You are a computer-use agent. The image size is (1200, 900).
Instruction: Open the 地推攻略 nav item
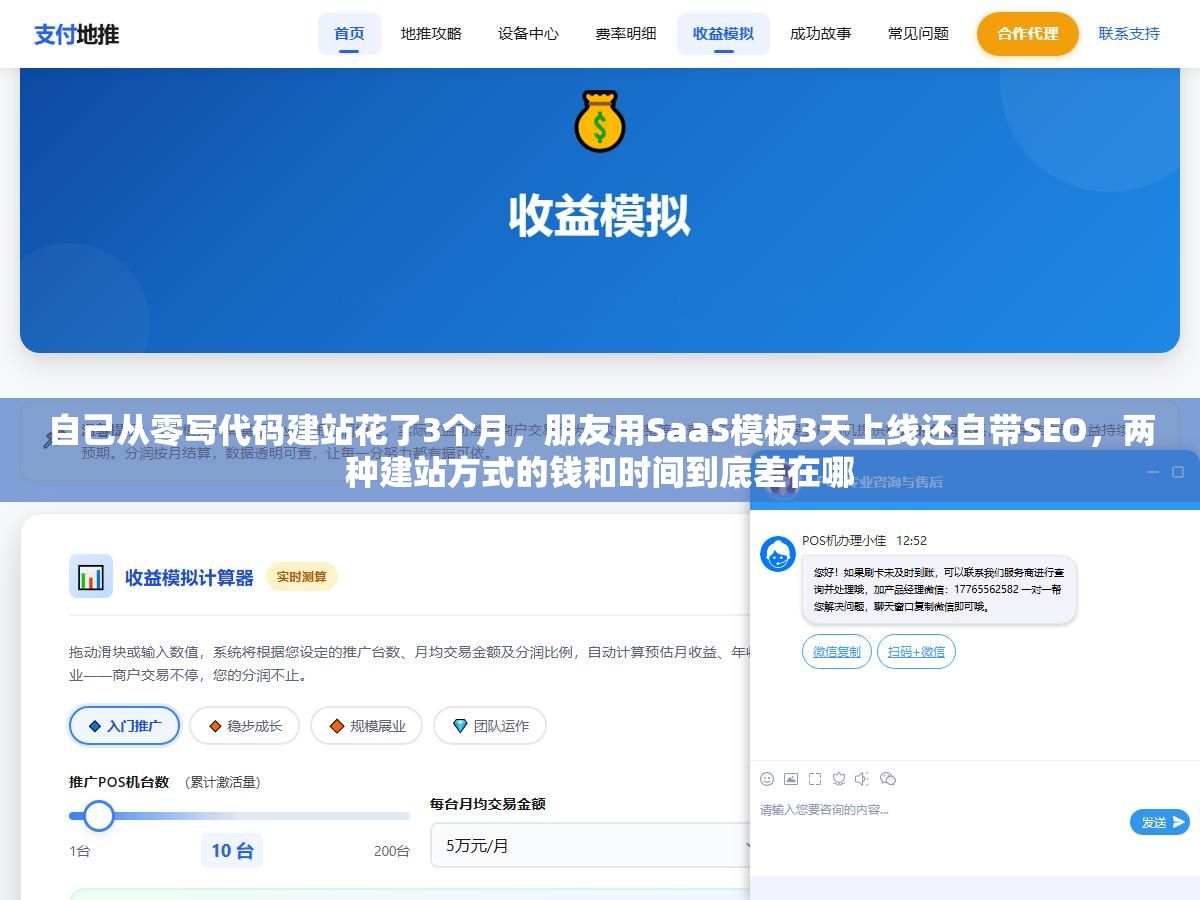pyautogui.click(x=431, y=34)
